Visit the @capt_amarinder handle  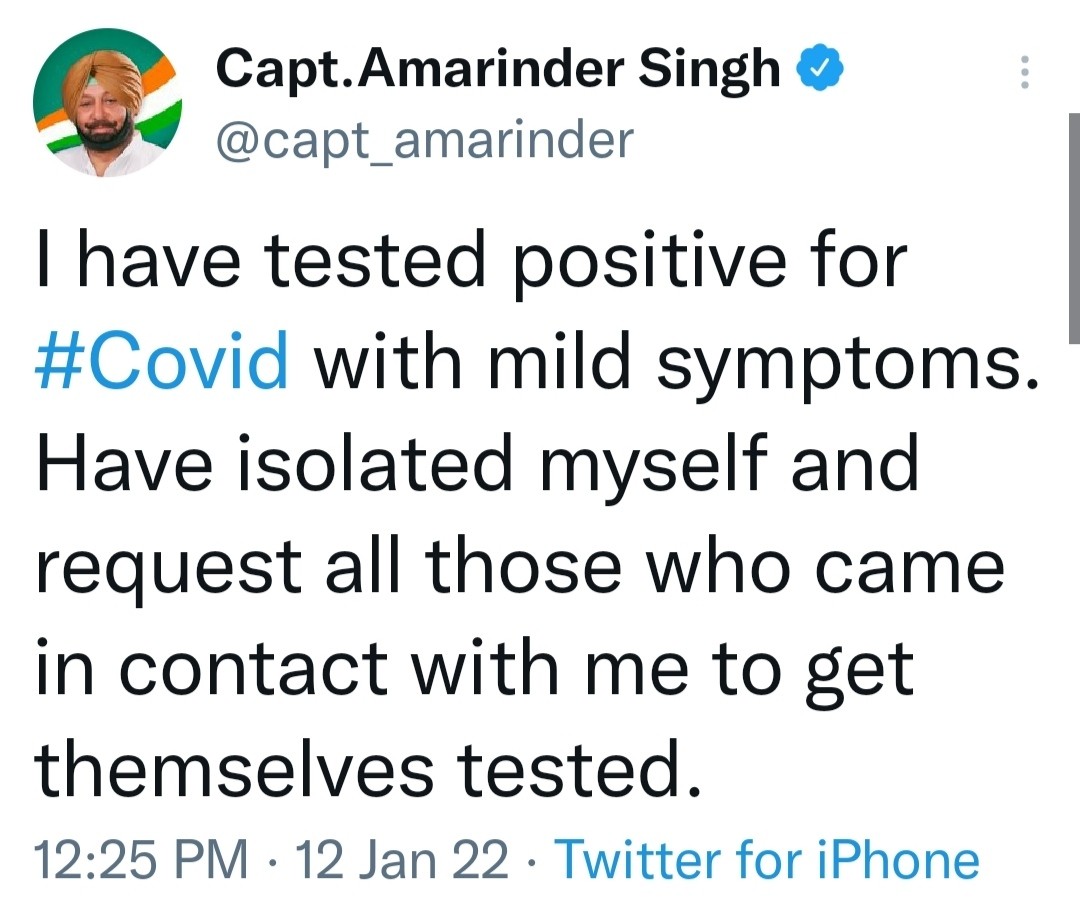pyautogui.click(x=425, y=141)
